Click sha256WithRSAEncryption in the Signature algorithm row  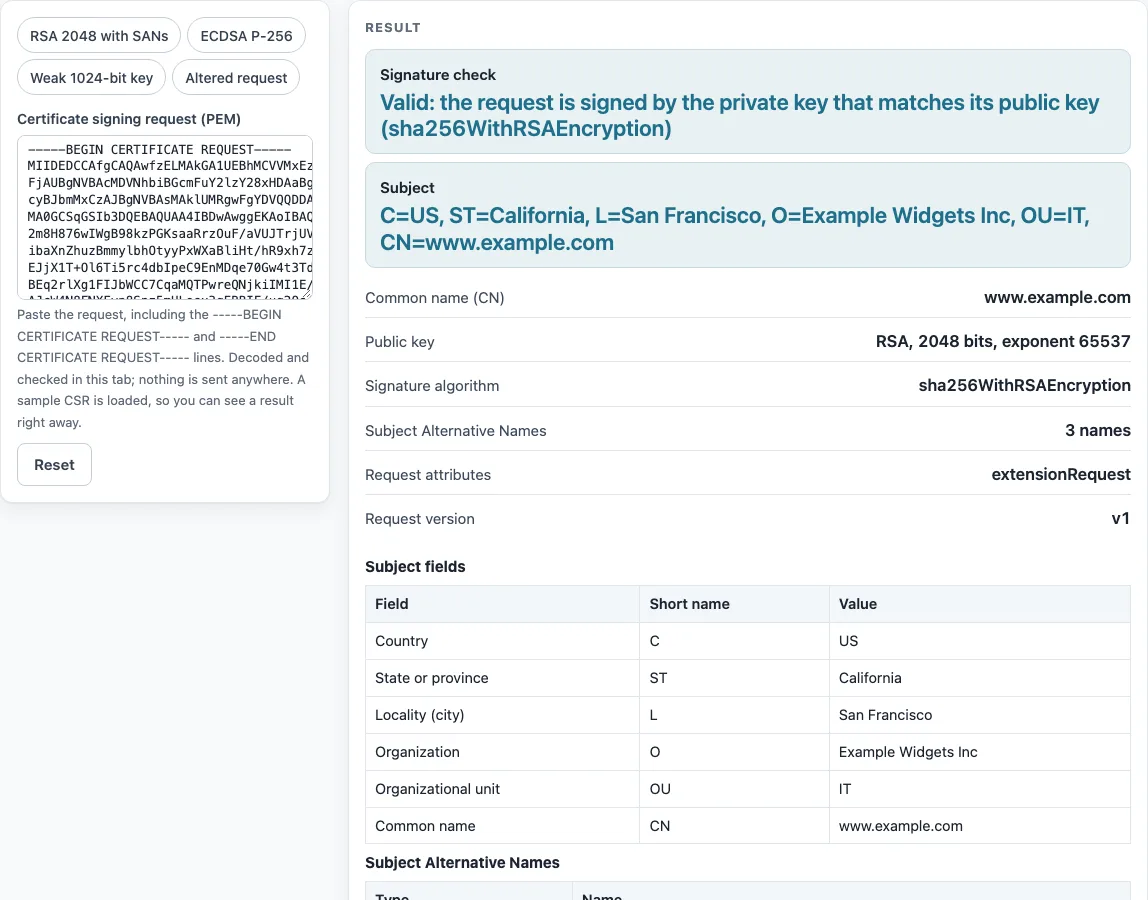1024,385
